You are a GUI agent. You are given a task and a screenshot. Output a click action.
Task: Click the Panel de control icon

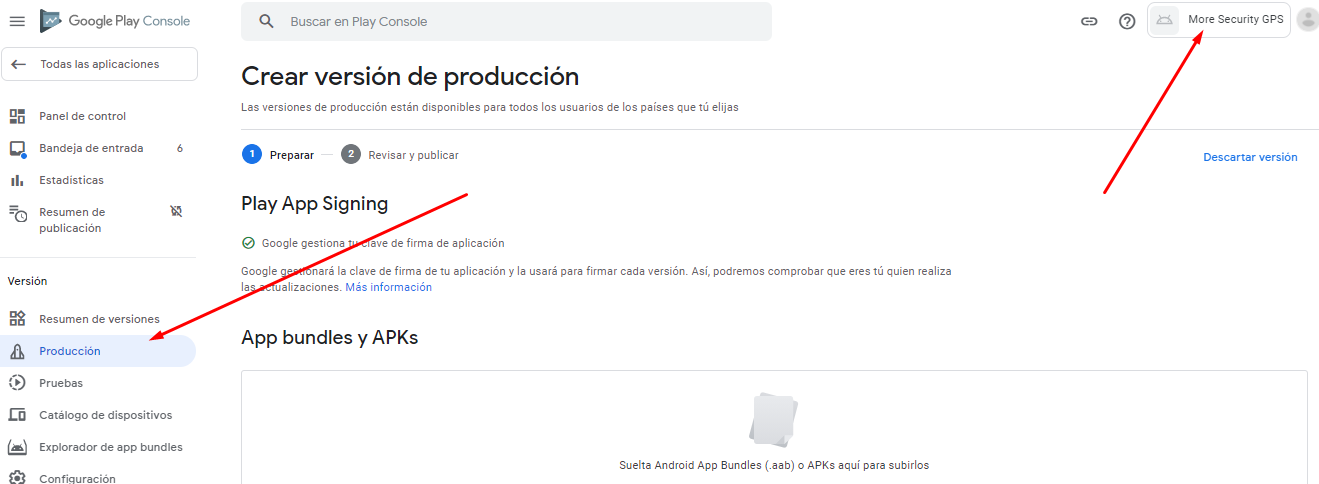coord(17,116)
